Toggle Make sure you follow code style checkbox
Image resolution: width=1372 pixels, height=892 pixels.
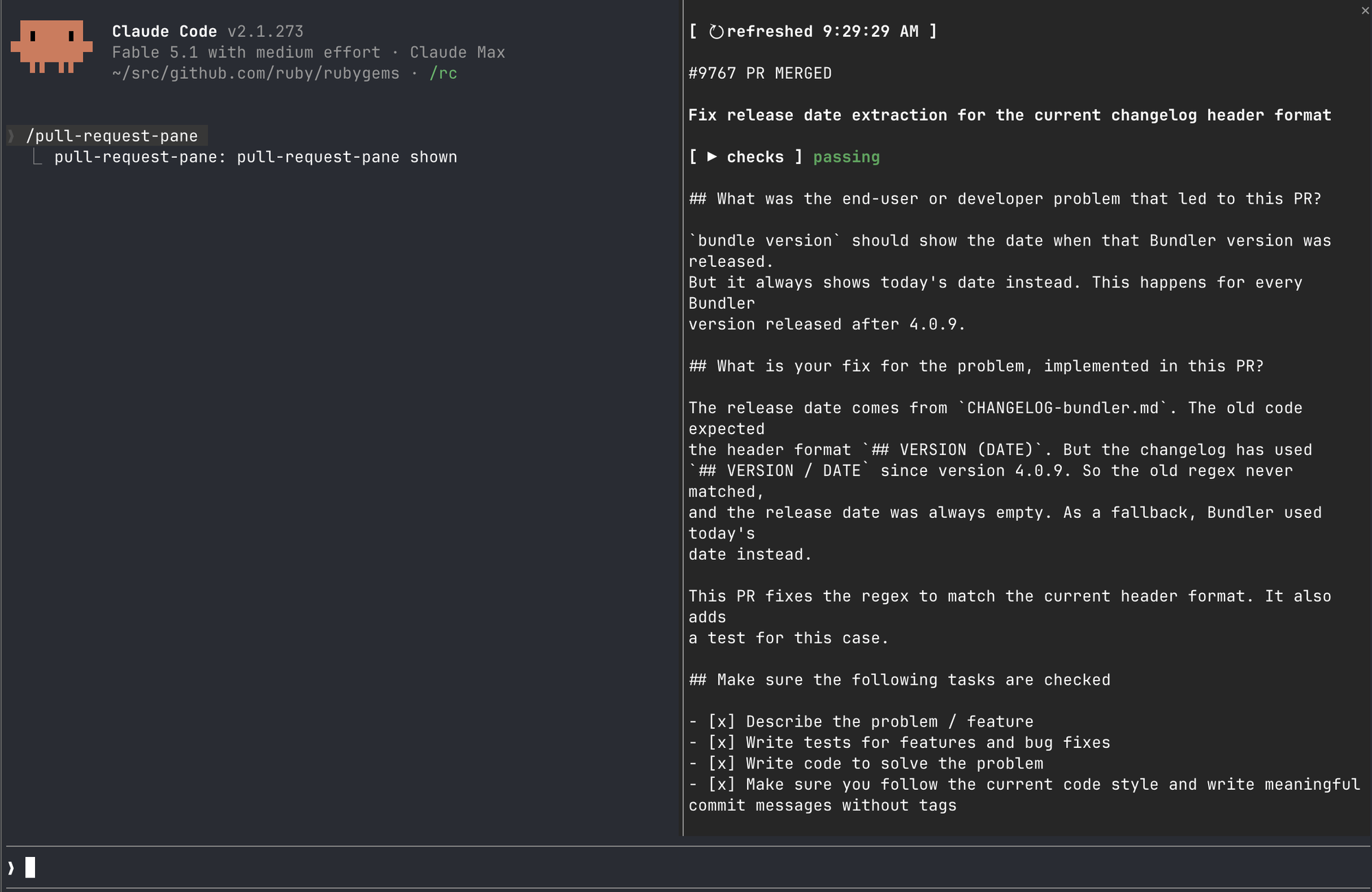(x=721, y=784)
